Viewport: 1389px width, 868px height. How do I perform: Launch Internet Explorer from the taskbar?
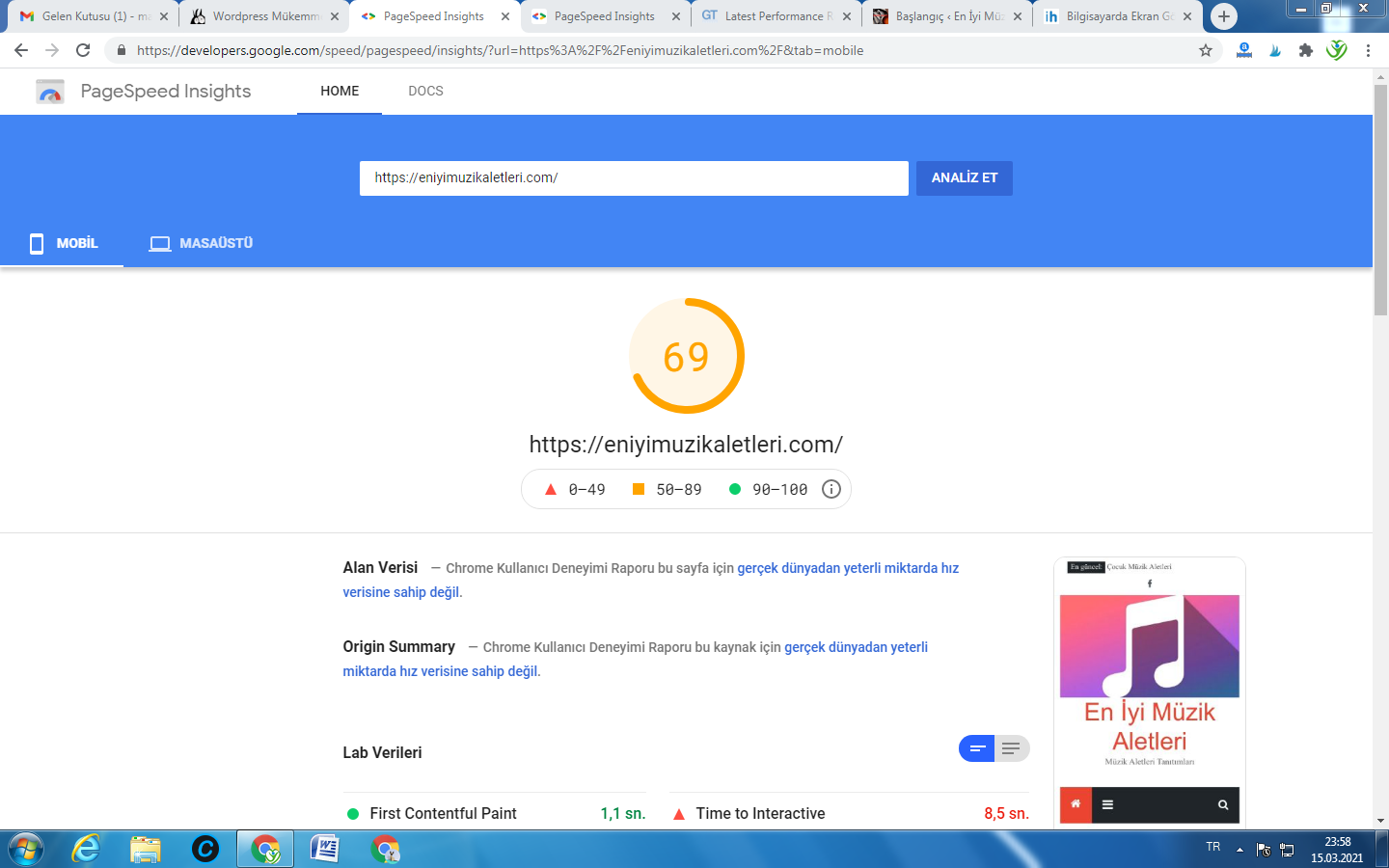click(87, 849)
